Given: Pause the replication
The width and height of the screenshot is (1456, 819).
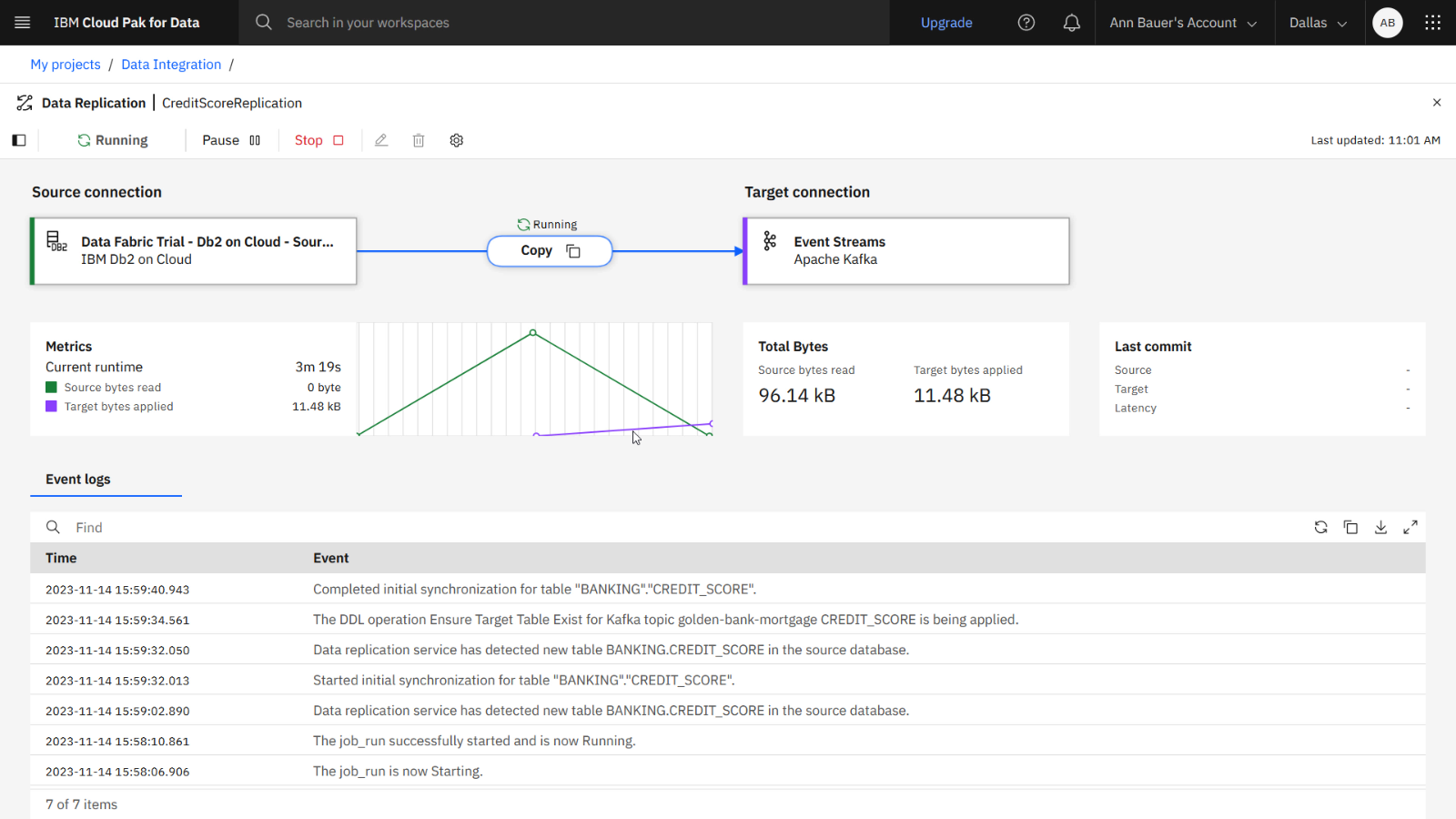Looking at the screenshot, I should coord(231,140).
